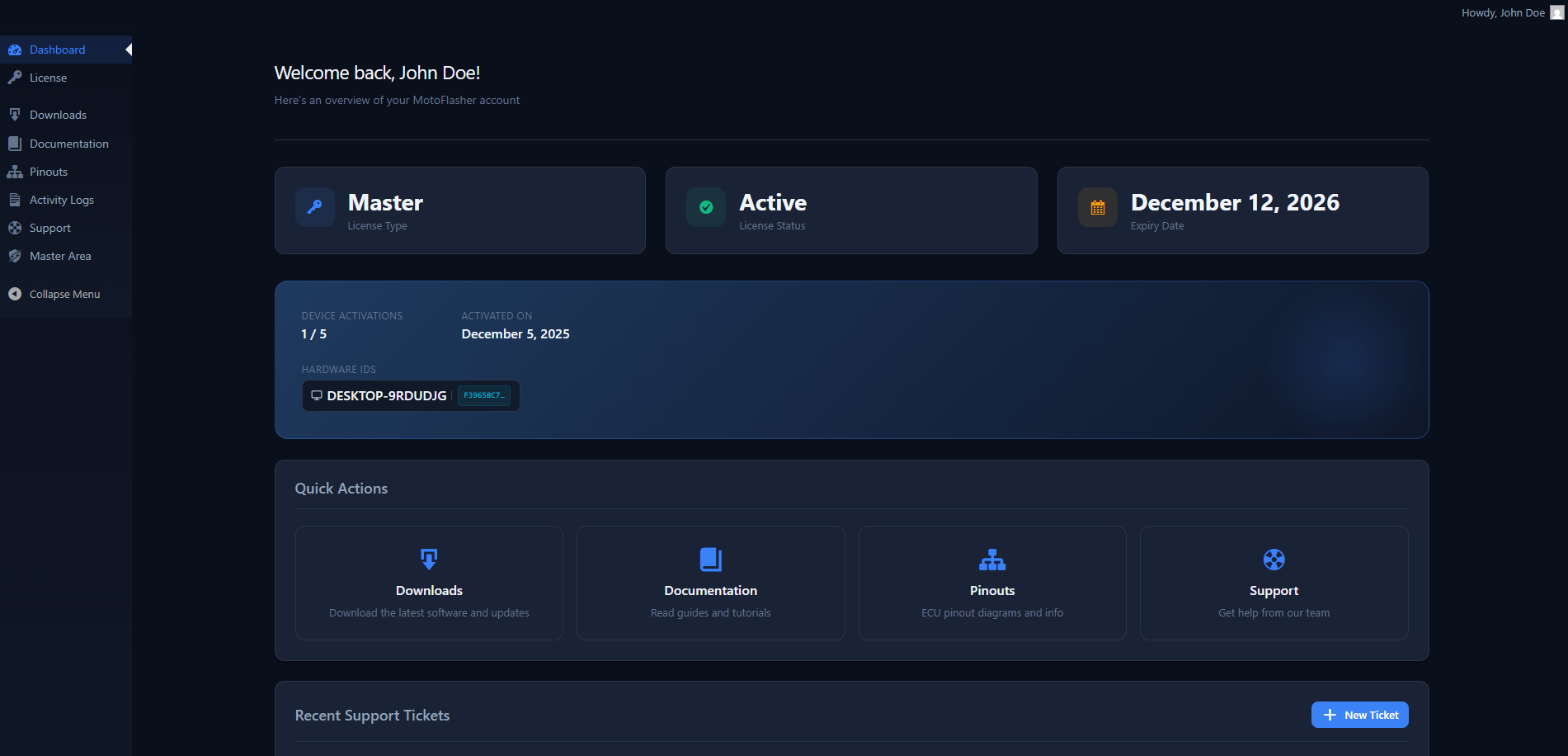Click the Documentation quick action book icon
This screenshot has width=1568, height=756.
click(x=711, y=559)
